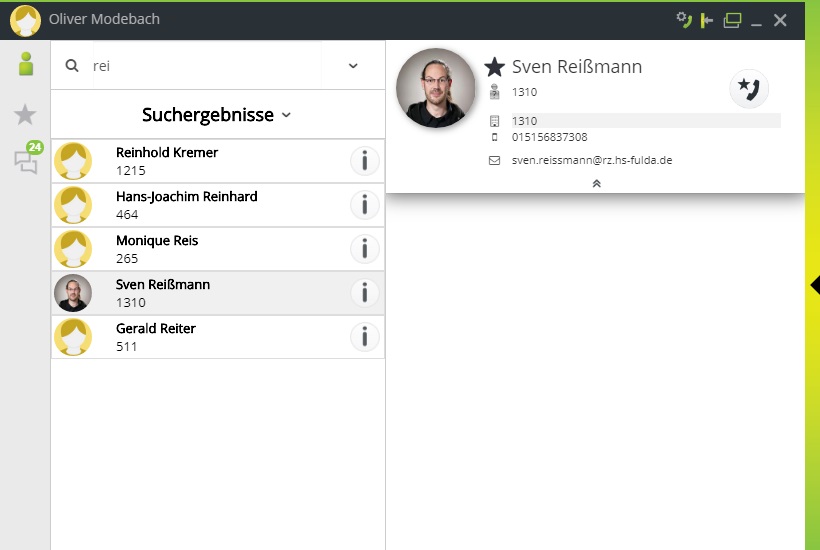Click into the search field containing 'rei'
Image resolution: width=820 pixels, height=550 pixels.
200,66
